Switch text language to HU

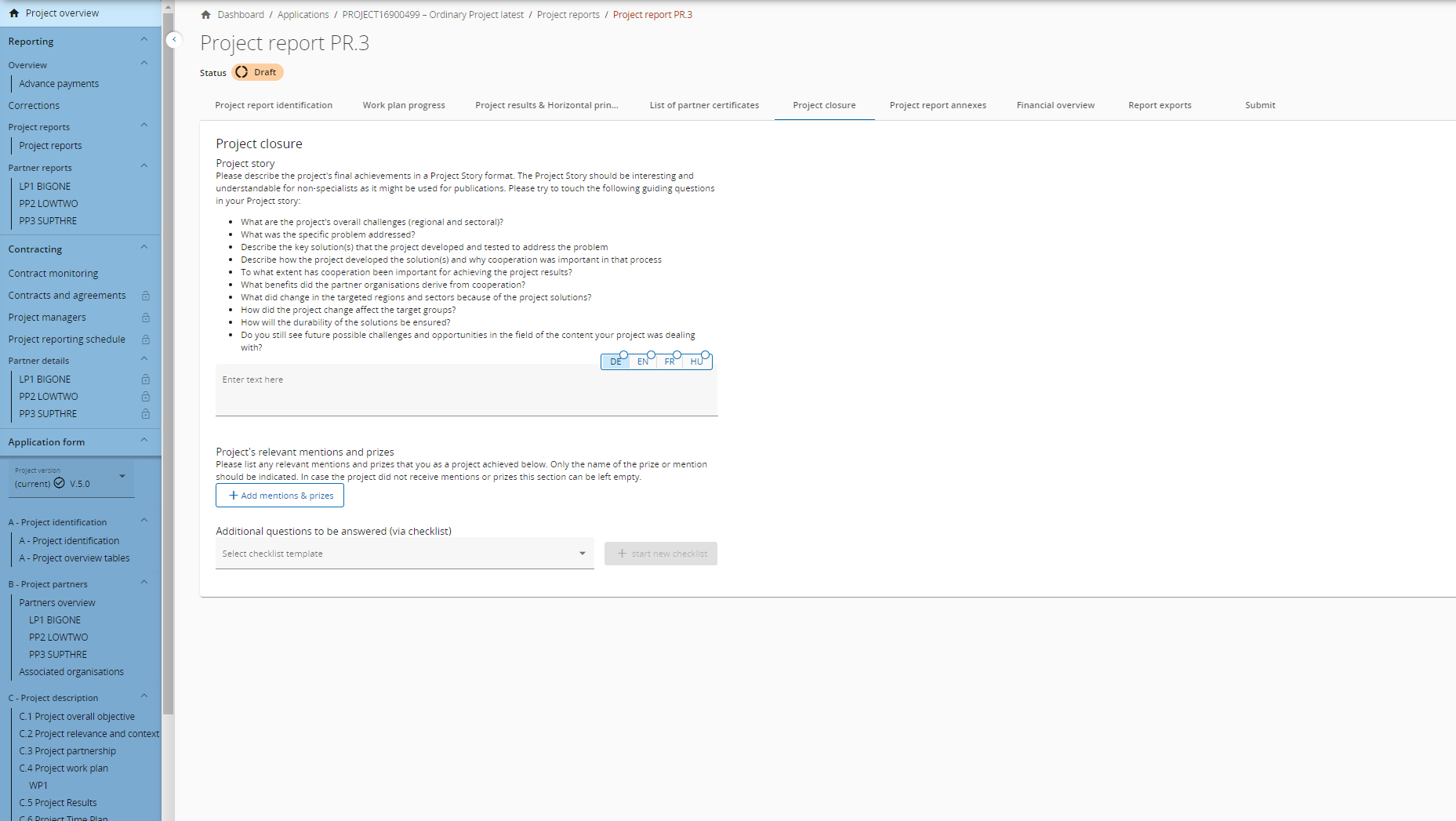click(696, 361)
